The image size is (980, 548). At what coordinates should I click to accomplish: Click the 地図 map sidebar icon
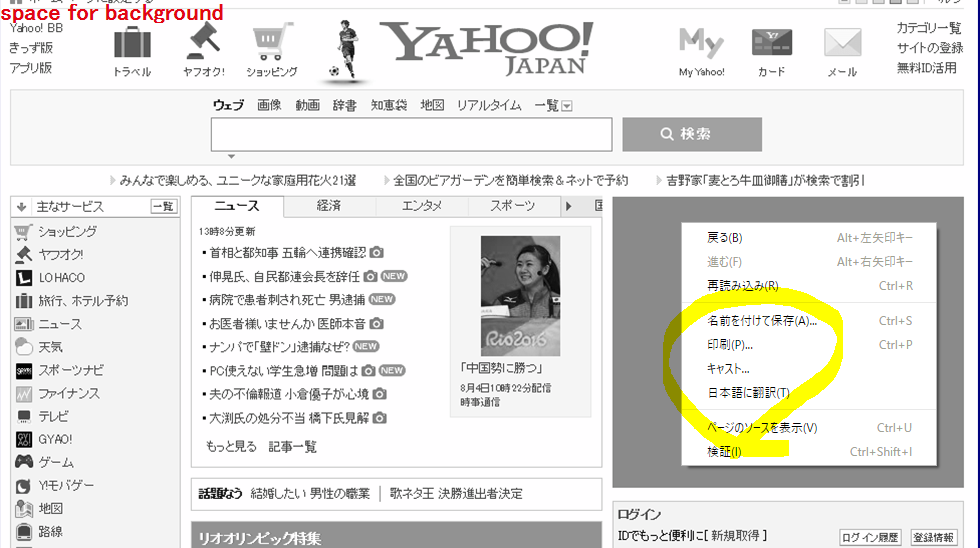click(x=24, y=509)
